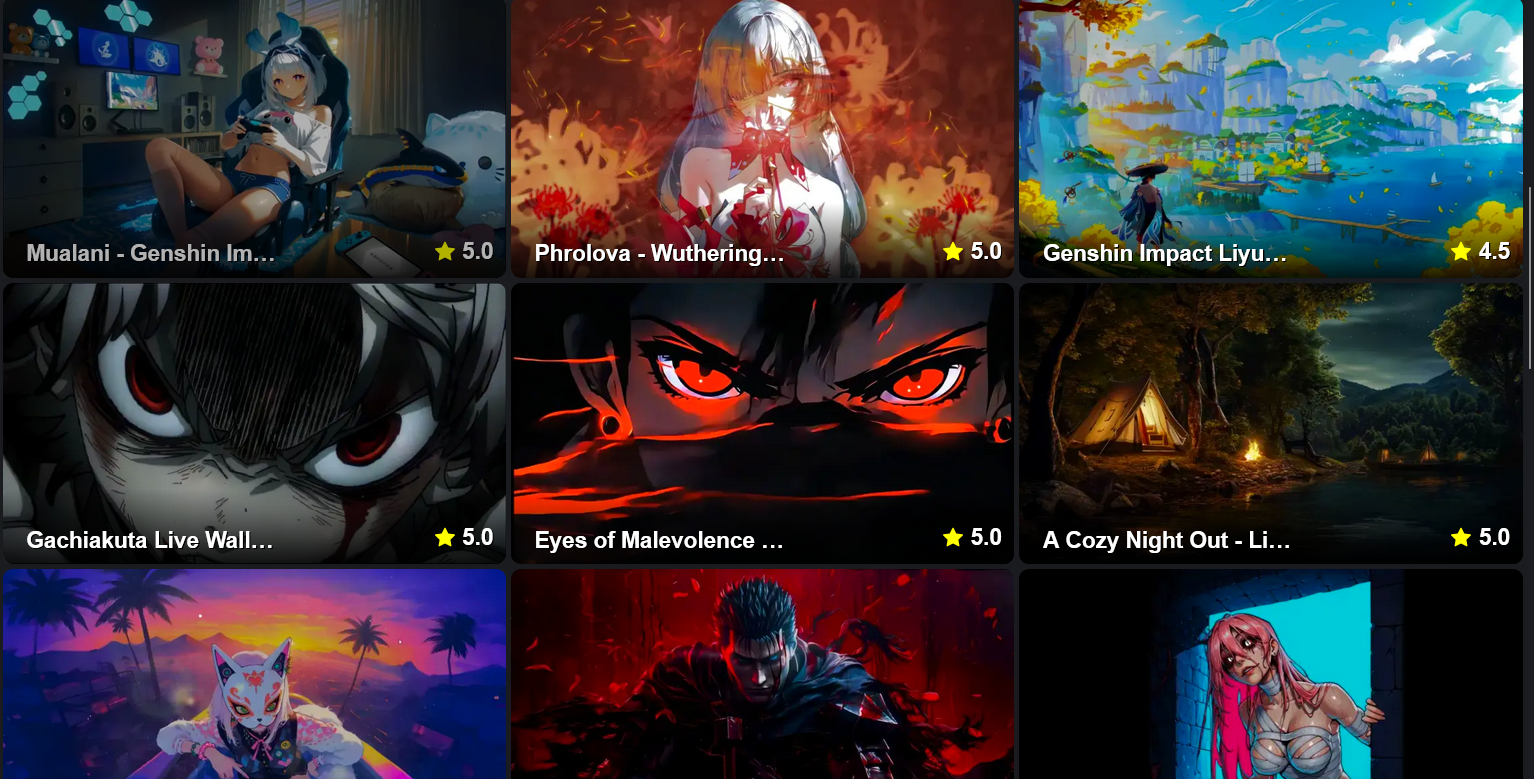
Task: Open the A Cozy Night Out wallpaper
Action: (1270, 423)
